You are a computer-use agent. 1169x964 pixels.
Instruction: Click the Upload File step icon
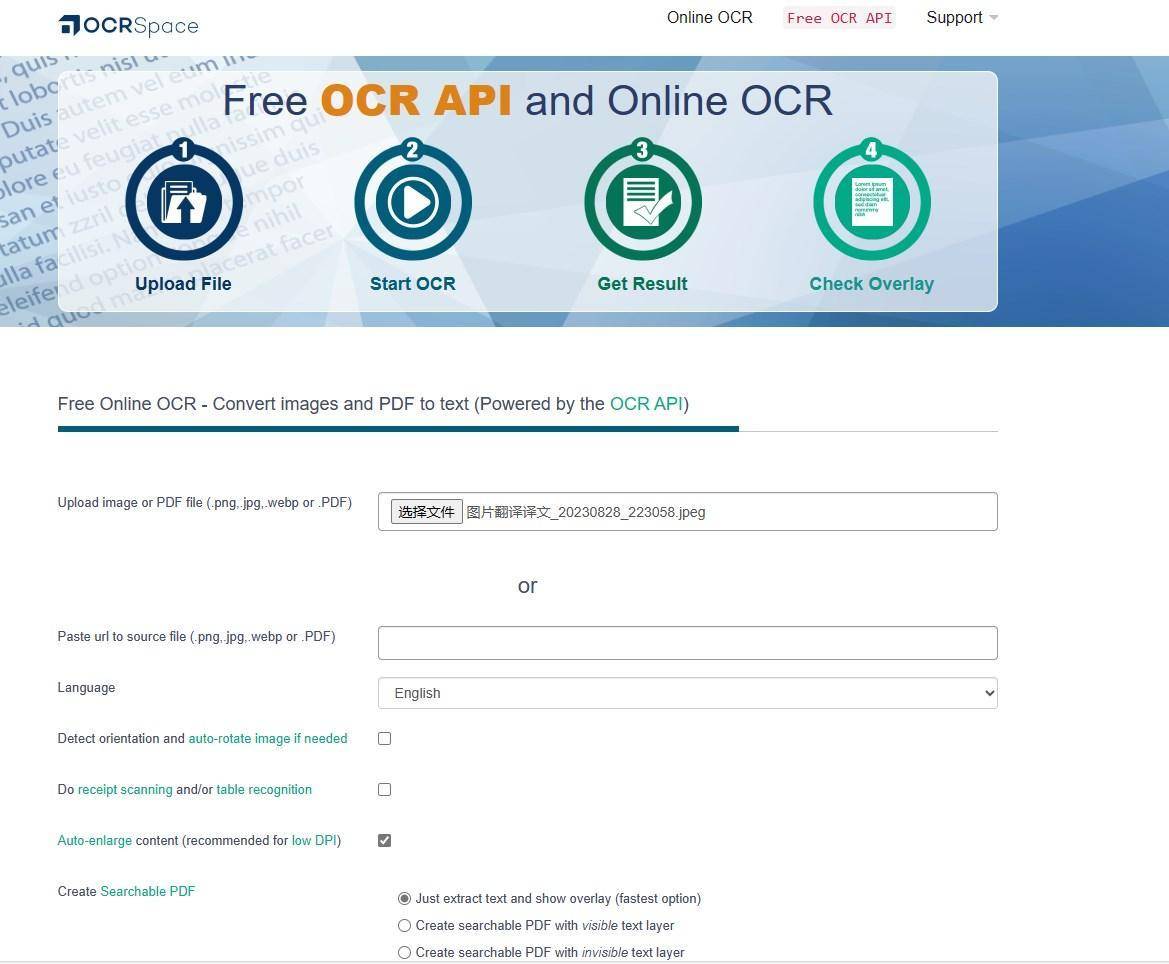tap(183, 201)
